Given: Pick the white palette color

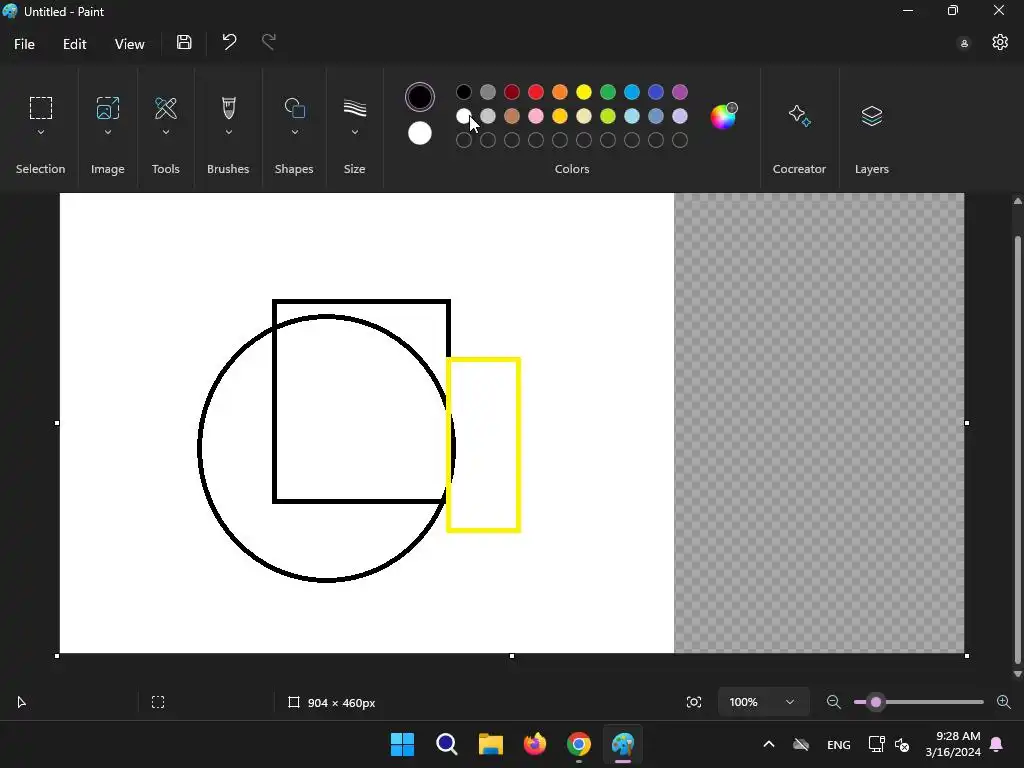Looking at the screenshot, I should point(464,116).
